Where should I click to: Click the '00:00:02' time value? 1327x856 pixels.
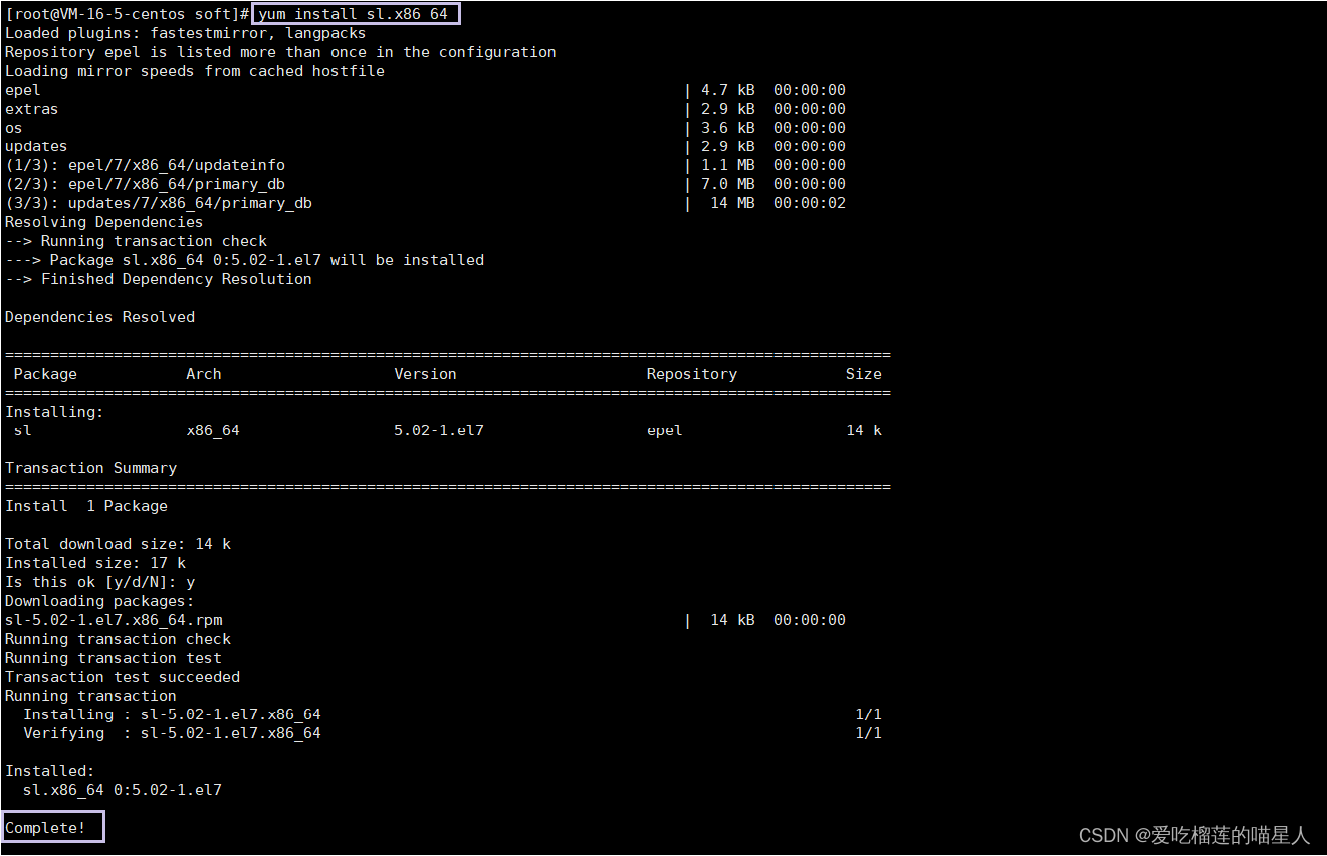coord(810,203)
